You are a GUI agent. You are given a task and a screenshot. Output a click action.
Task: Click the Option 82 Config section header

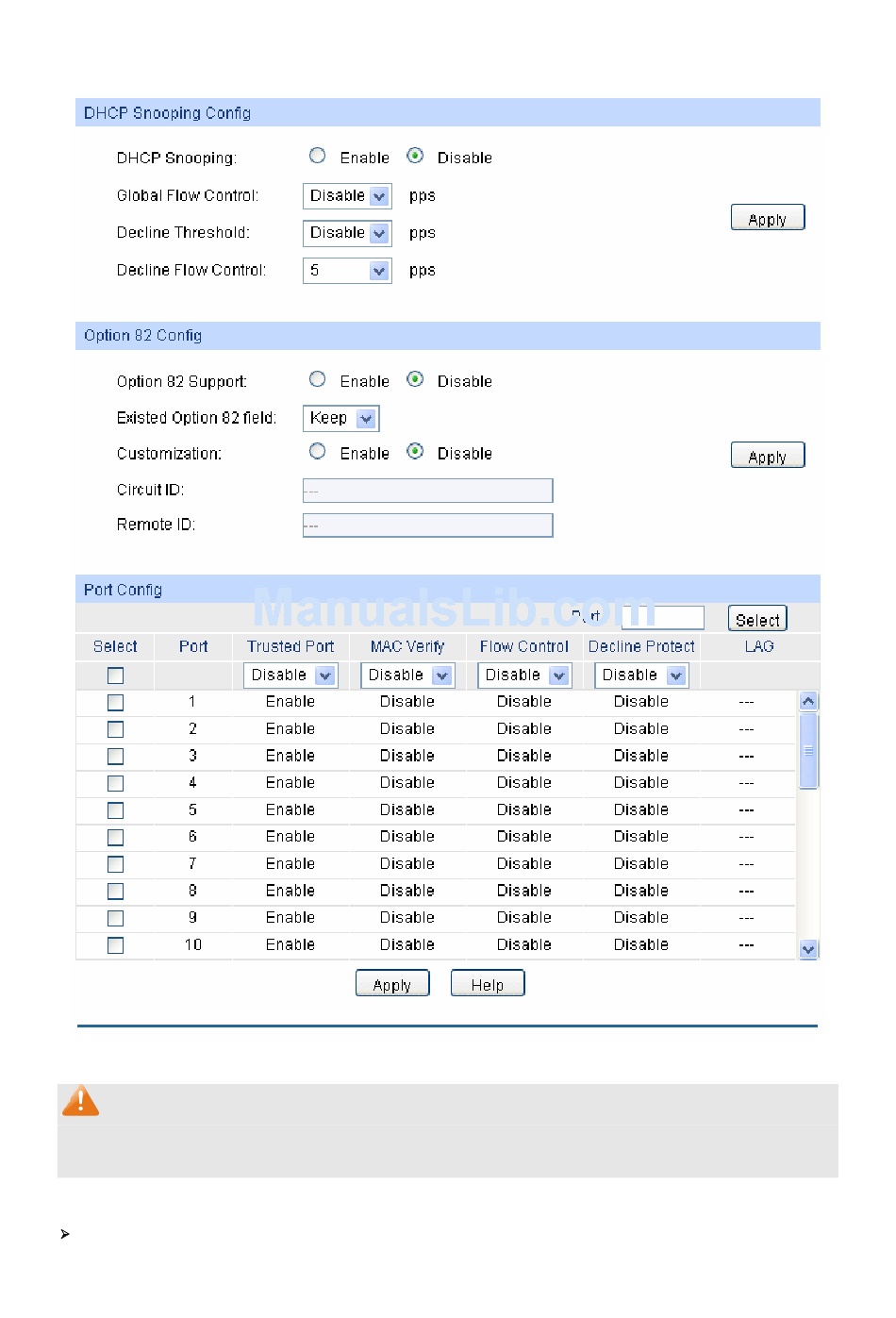click(x=448, y=336)
